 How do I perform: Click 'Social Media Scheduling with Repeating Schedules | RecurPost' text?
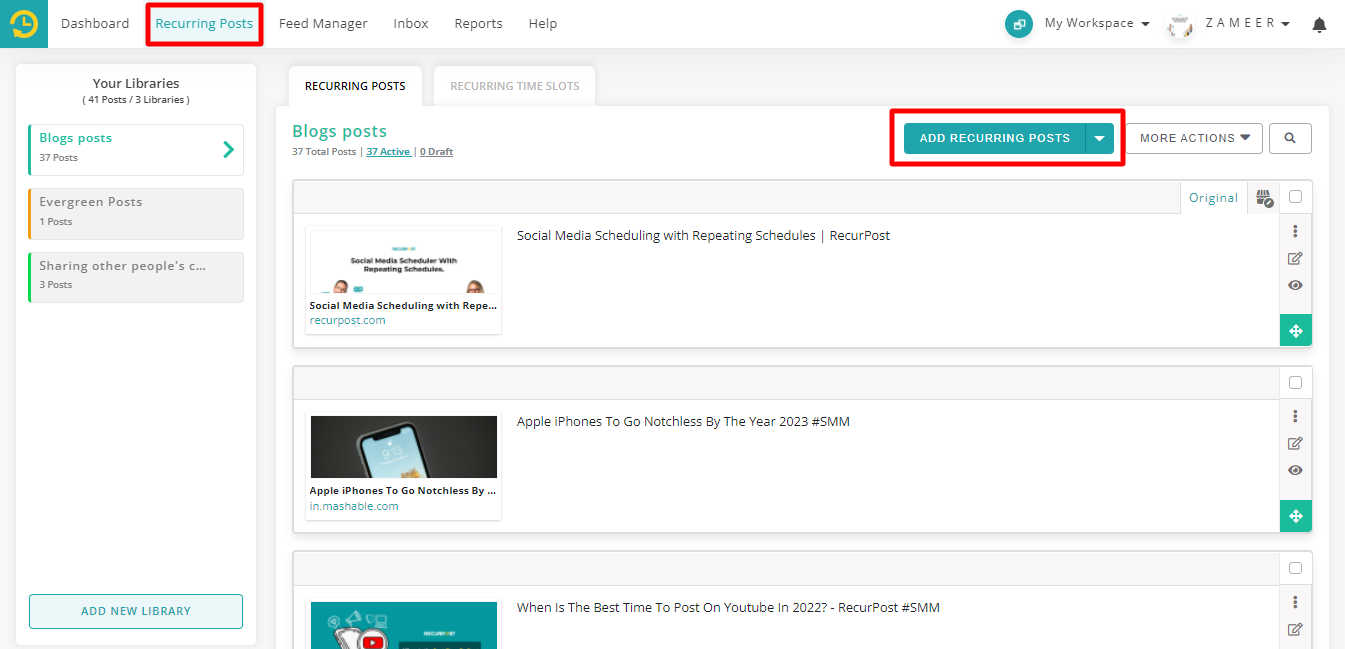click(x=703, y=236)
